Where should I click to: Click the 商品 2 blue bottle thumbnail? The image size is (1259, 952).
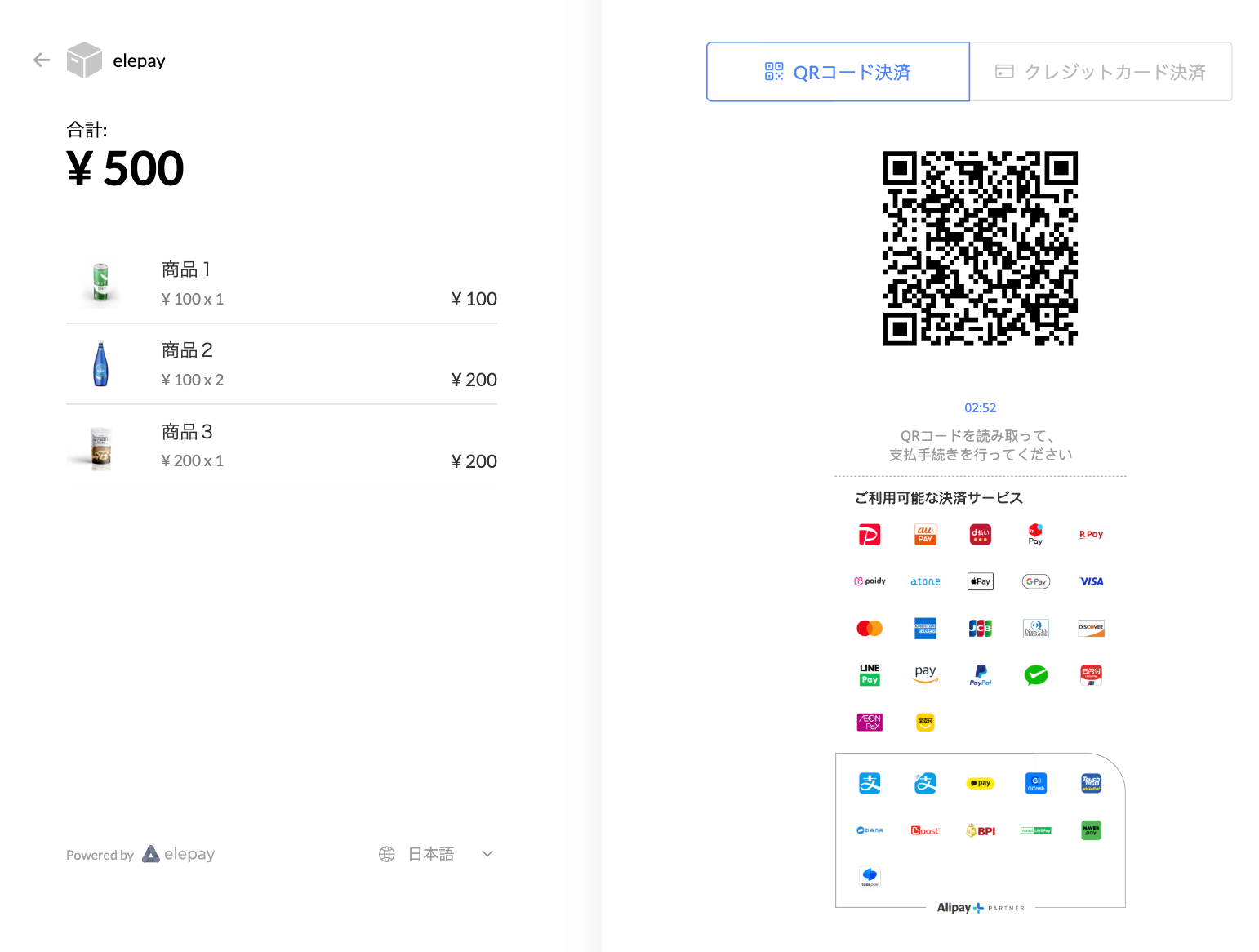[x=100, y=364]
